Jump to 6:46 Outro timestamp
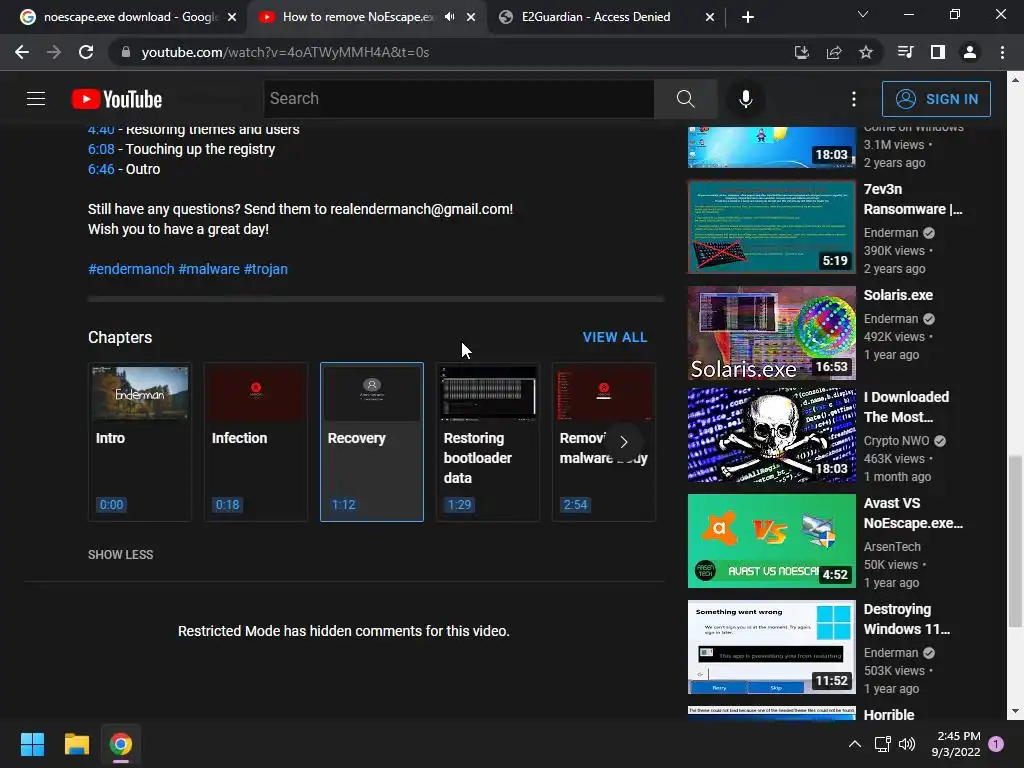The width and height of the screenshot is (1024, 768). click(x=101, y=169)
